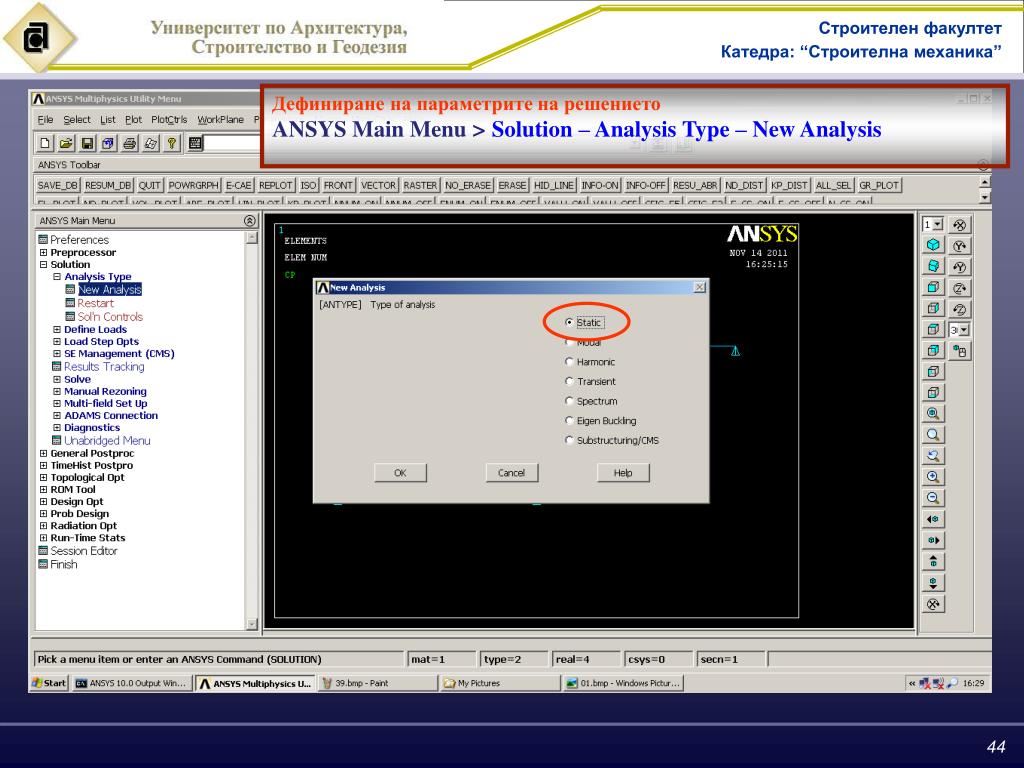Click the Pan model down arrow icon
Screen dimensions: 1024x768
pyautogui.click(x=933, y=583)
